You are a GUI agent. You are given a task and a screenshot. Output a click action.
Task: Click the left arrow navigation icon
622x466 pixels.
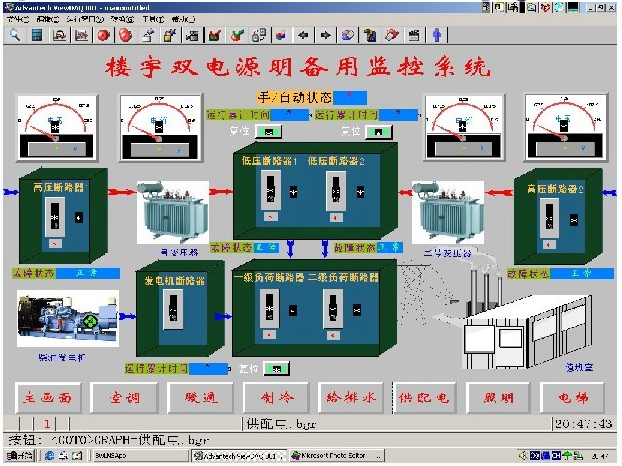tap(302, 35)
